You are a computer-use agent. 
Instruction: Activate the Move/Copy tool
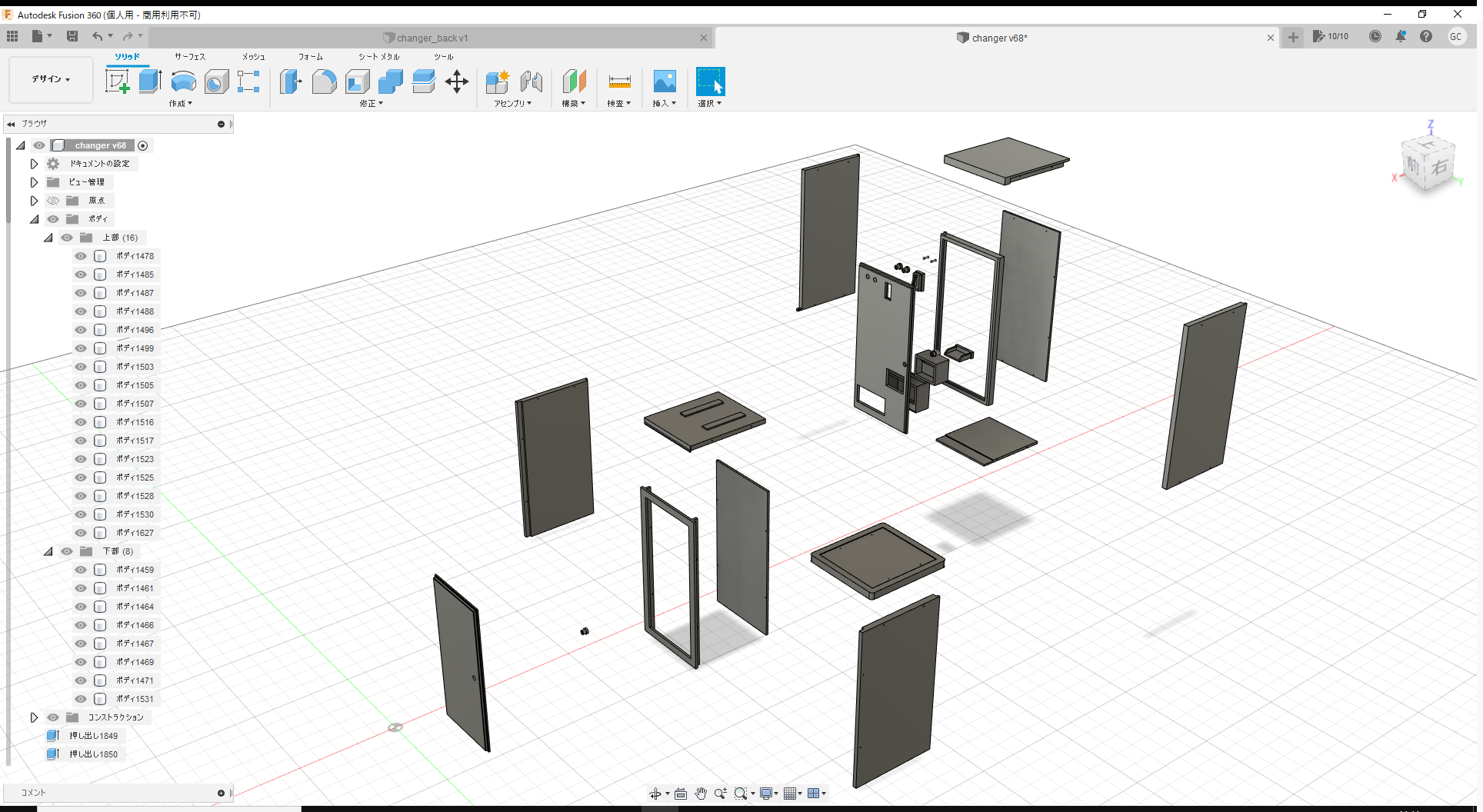point(457,81)
